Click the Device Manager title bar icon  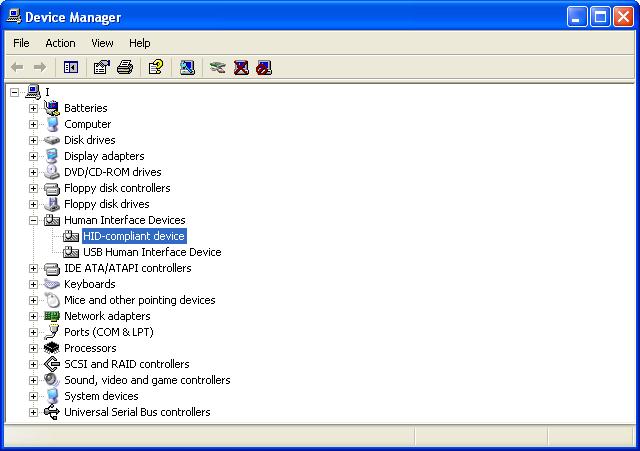coord(13,16)
